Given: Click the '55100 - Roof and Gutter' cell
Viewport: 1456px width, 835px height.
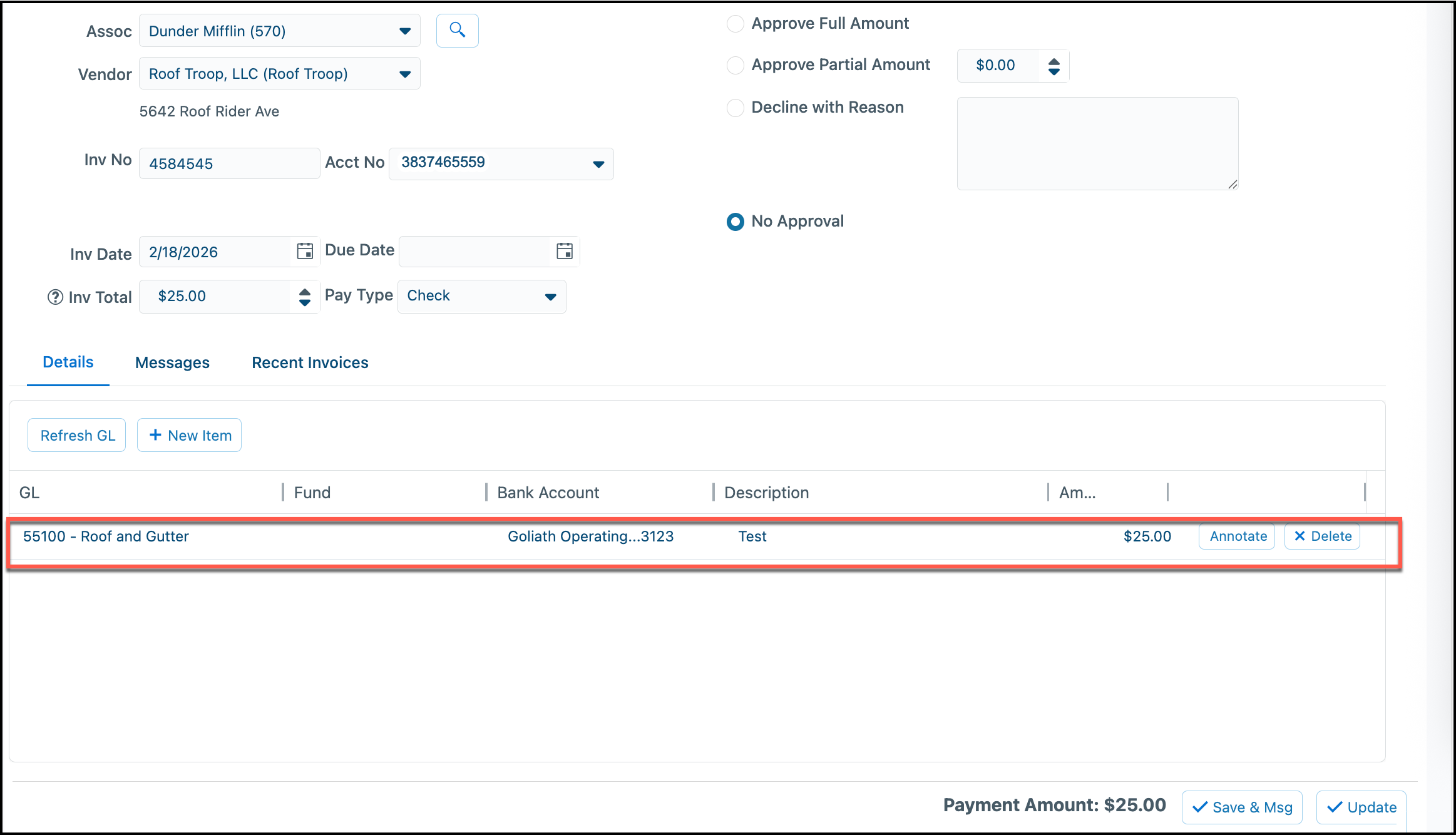Looking at the screenshot, I should (106, 536).
